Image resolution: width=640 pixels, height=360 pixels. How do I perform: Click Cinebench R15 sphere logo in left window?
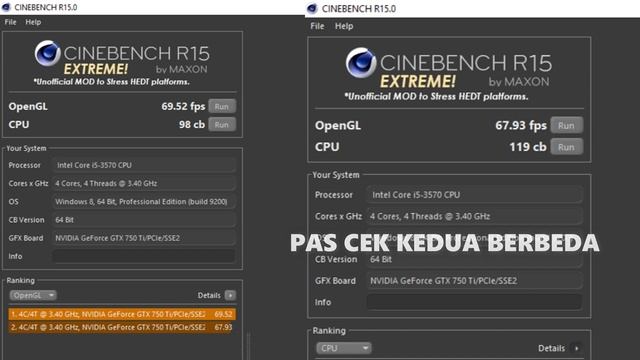47,53
